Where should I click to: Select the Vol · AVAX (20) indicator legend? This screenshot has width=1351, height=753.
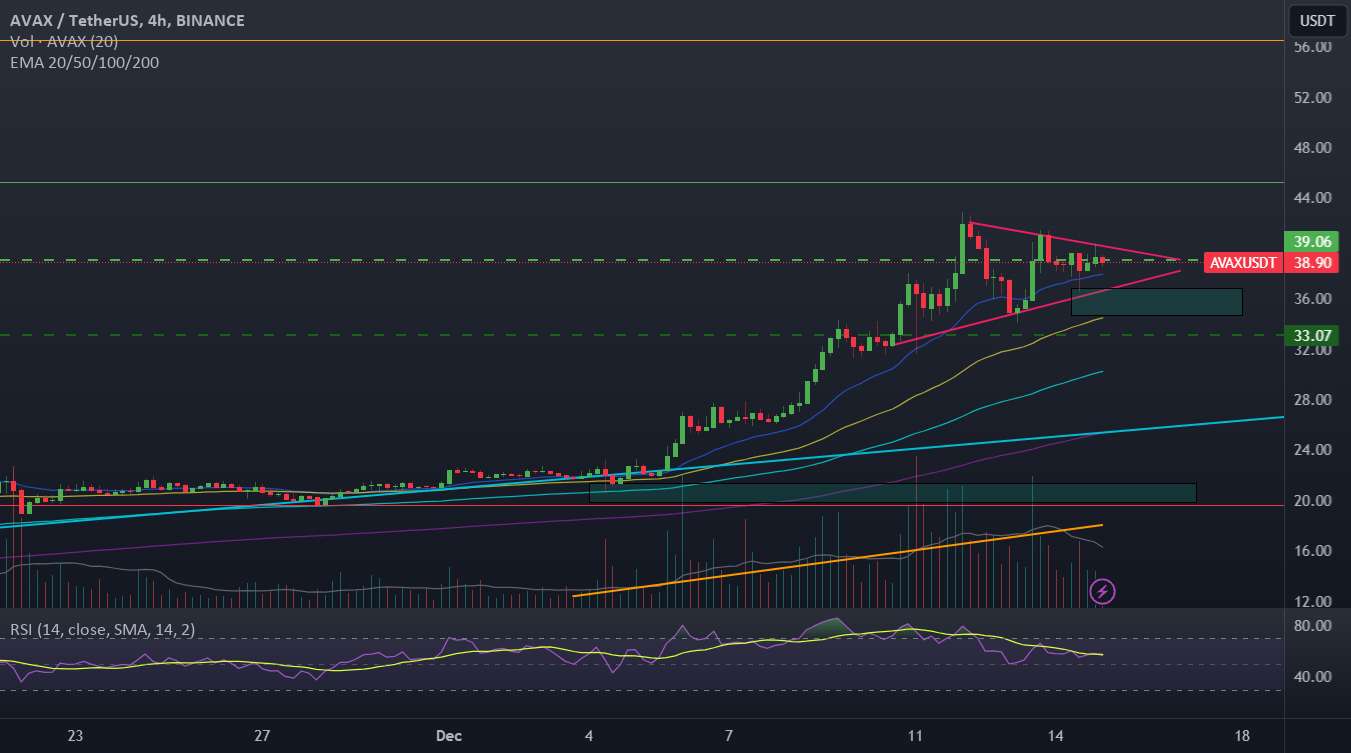click(62, 42)
